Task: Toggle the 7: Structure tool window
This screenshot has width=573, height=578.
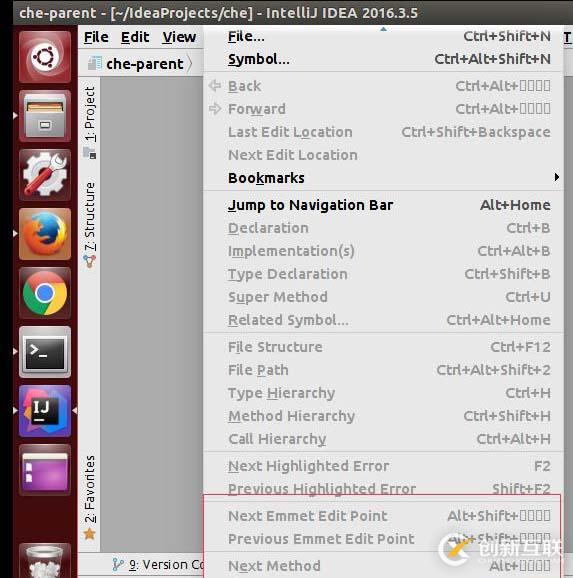Action: click(90, 217)
